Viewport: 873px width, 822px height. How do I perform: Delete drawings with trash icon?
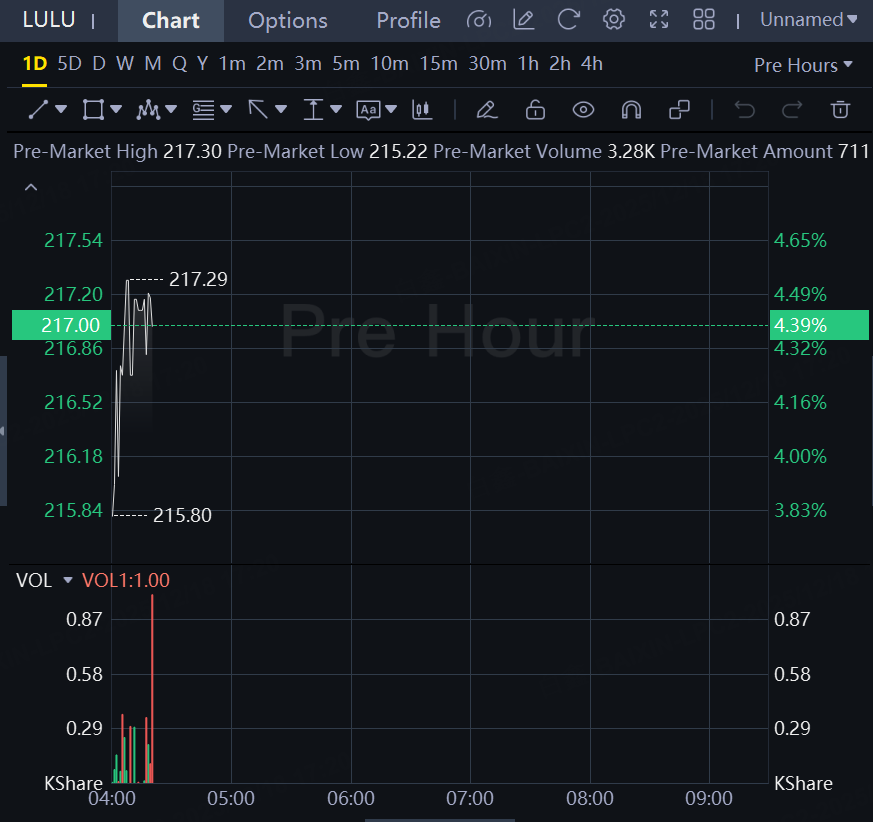coord(840,109)
